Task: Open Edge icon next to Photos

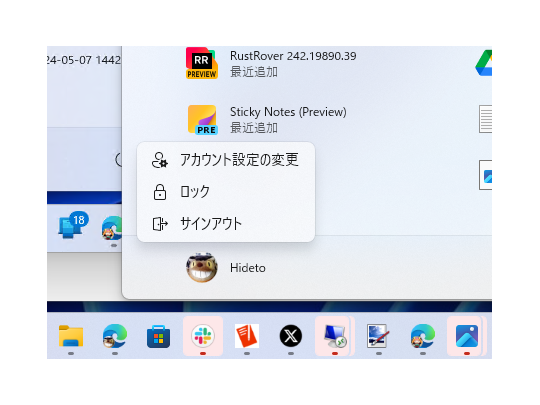Action: click(x=423, y=336)
